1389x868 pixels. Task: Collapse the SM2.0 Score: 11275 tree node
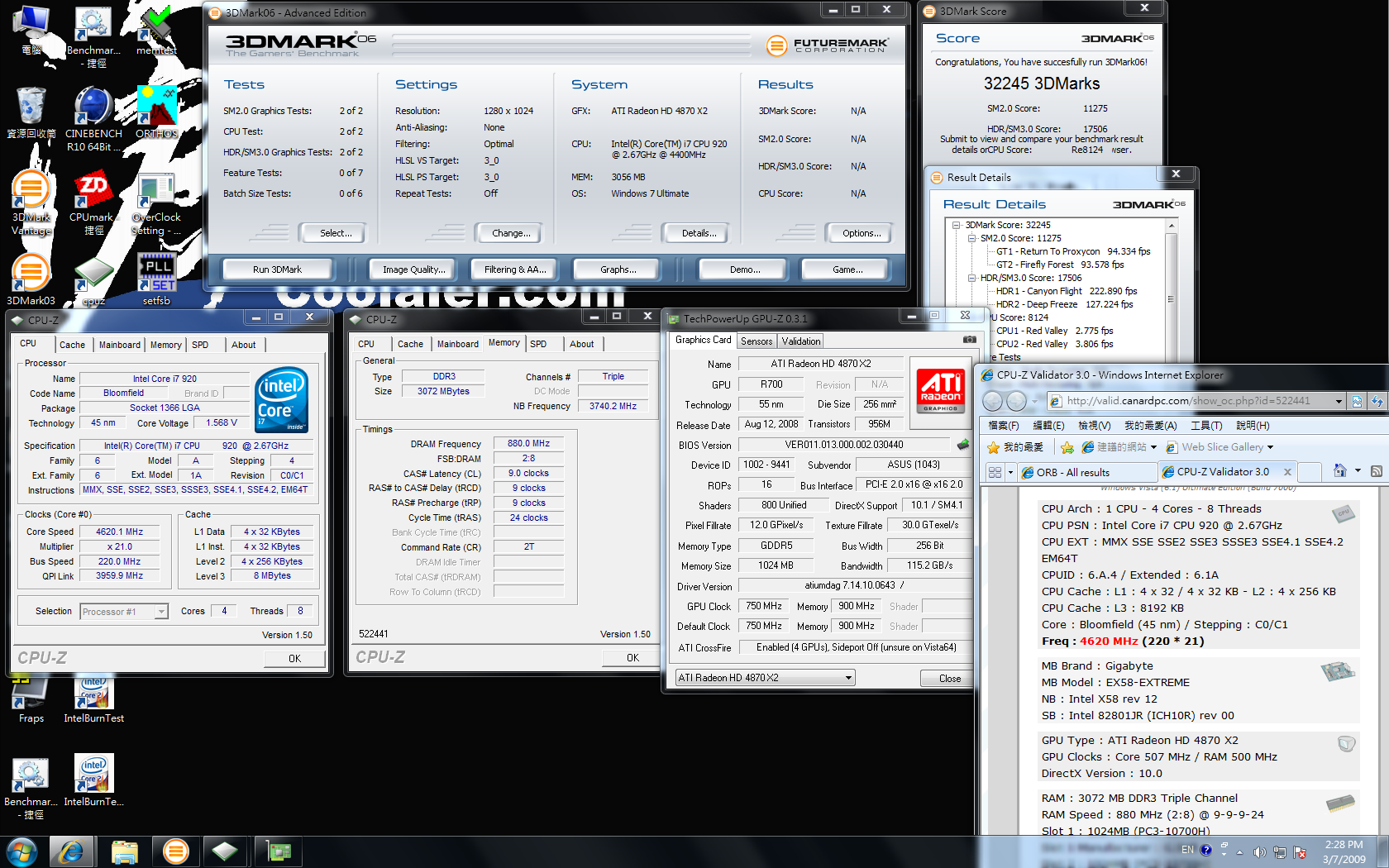point(972,238)
